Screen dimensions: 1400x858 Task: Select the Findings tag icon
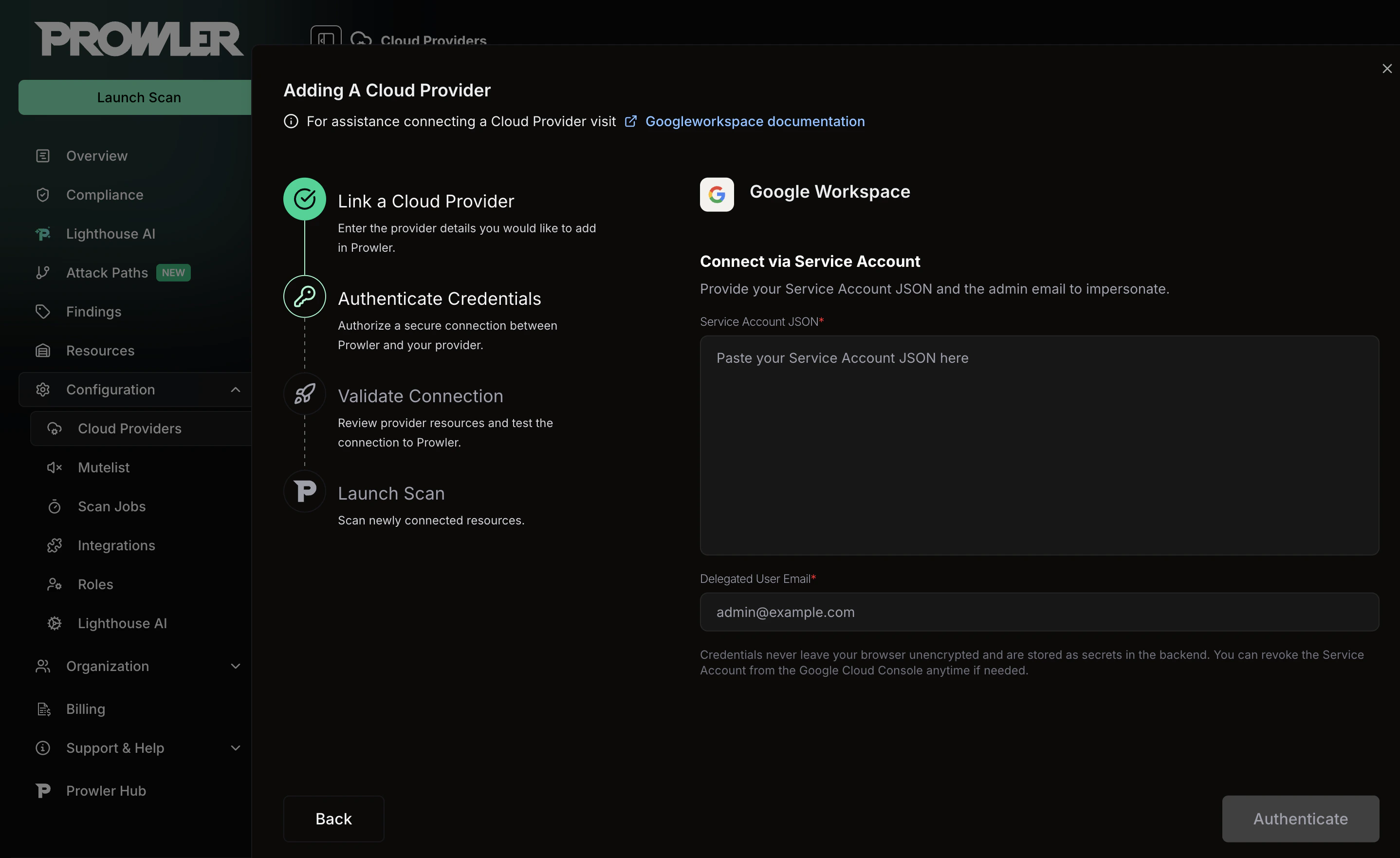click(43, 311)
